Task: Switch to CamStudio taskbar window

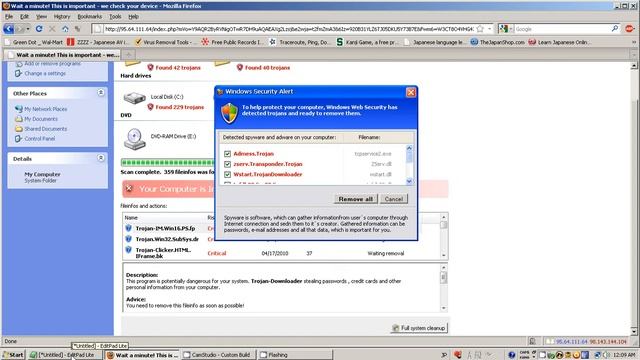Action: point(218,355)
